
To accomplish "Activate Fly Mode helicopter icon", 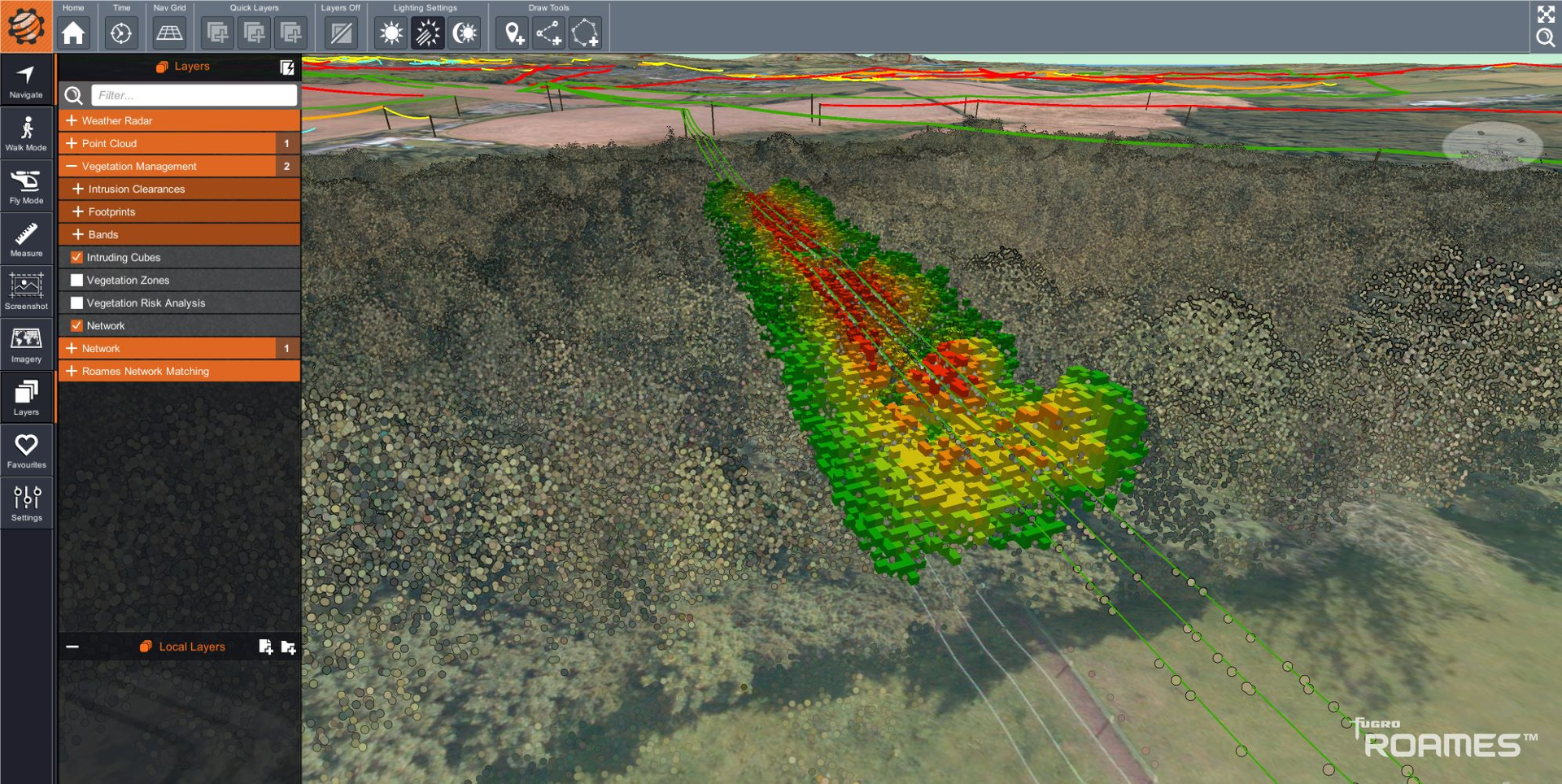I will tap(26, 186).
